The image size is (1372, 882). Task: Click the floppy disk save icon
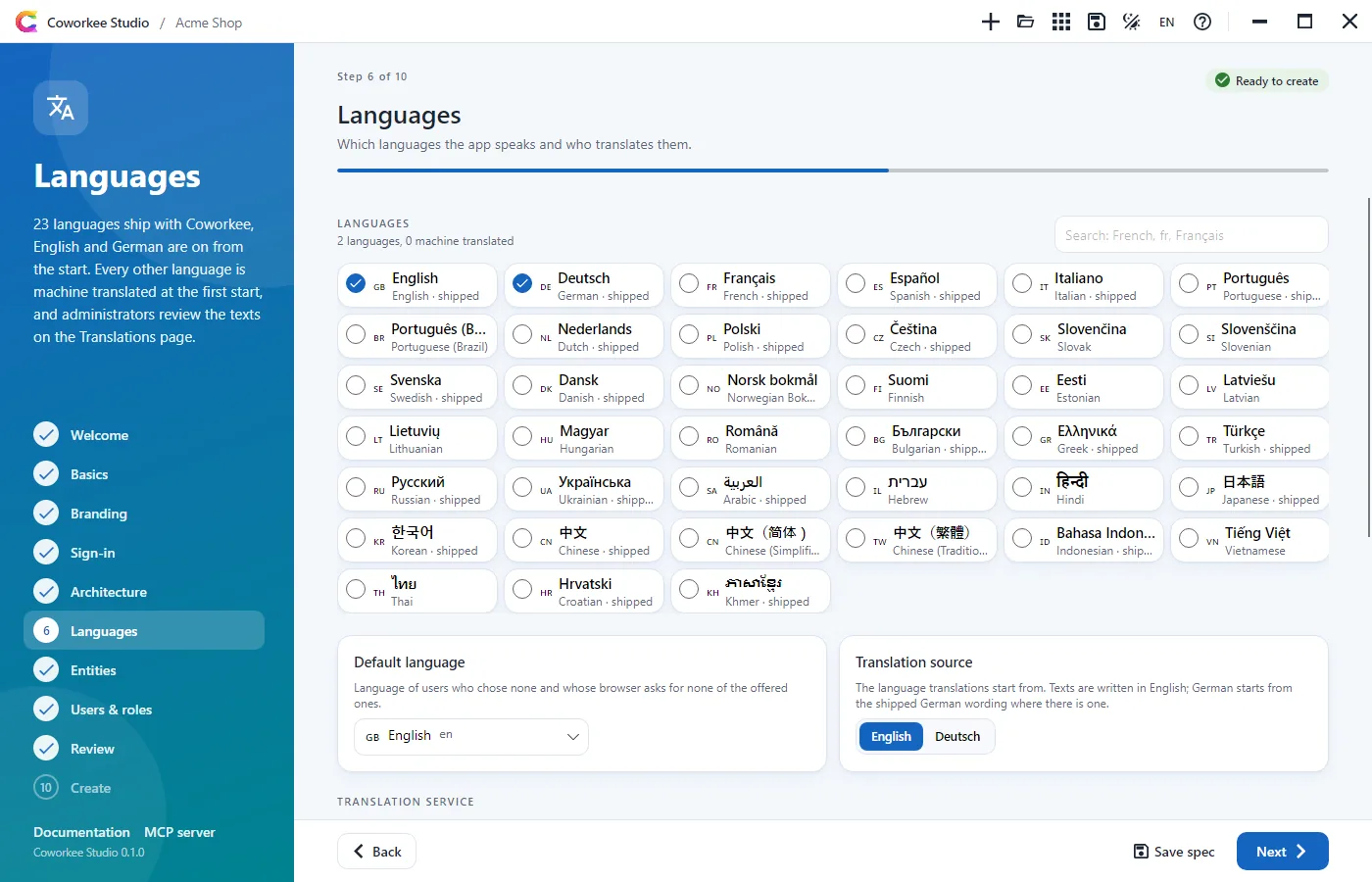[1097, 22]
